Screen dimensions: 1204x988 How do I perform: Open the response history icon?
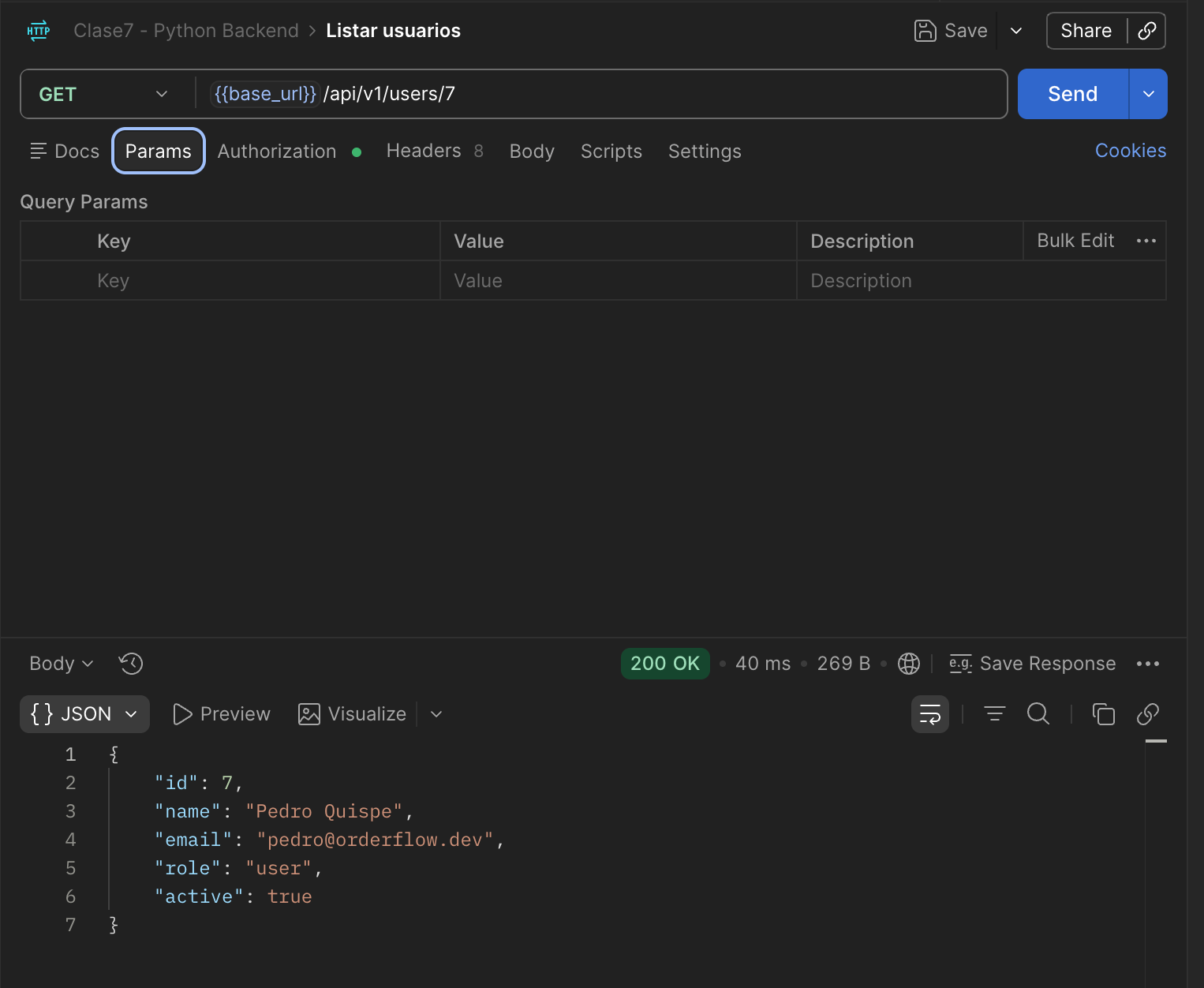click(131, 664)
